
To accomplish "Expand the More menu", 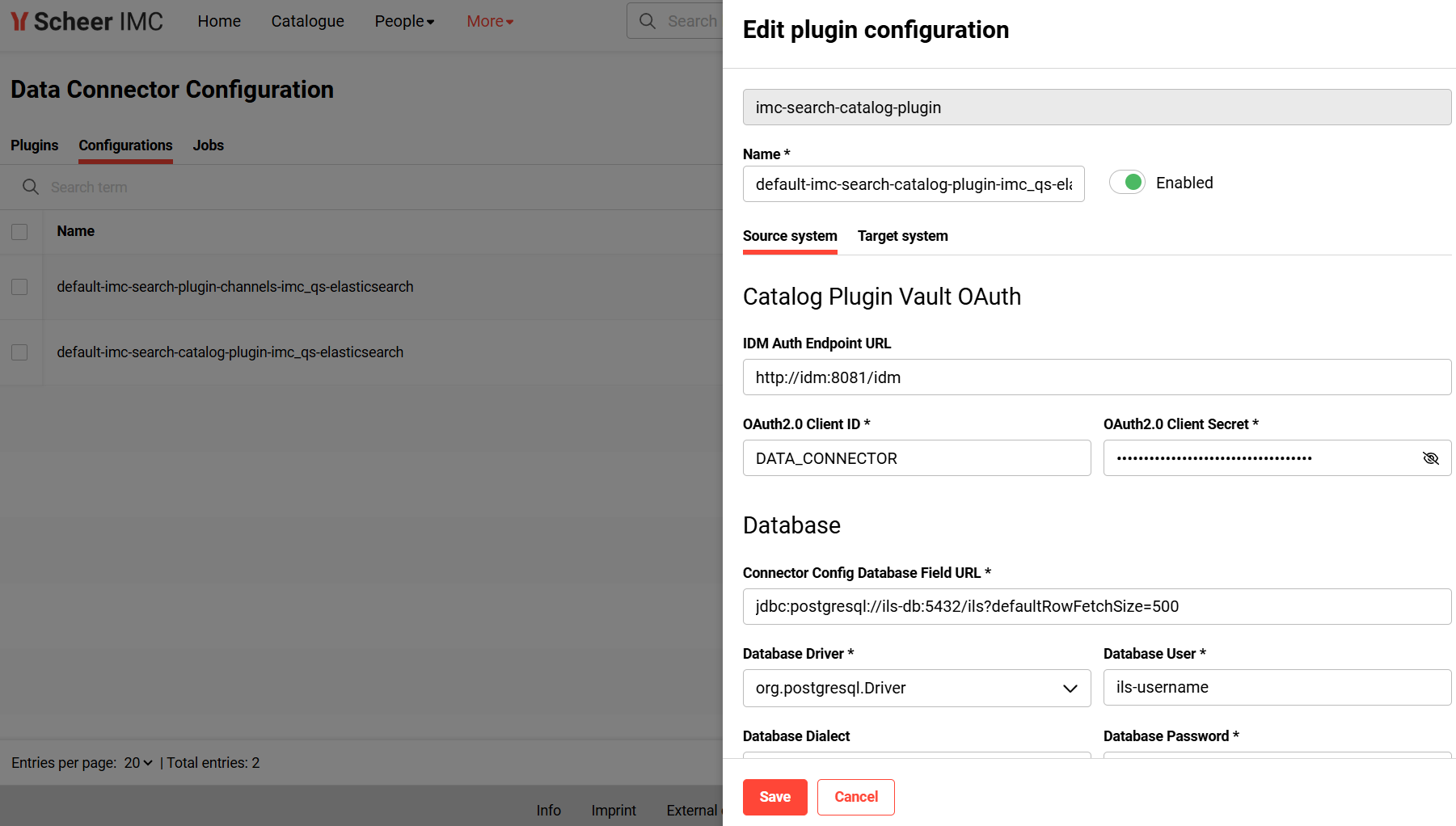I will click(490, 22).
